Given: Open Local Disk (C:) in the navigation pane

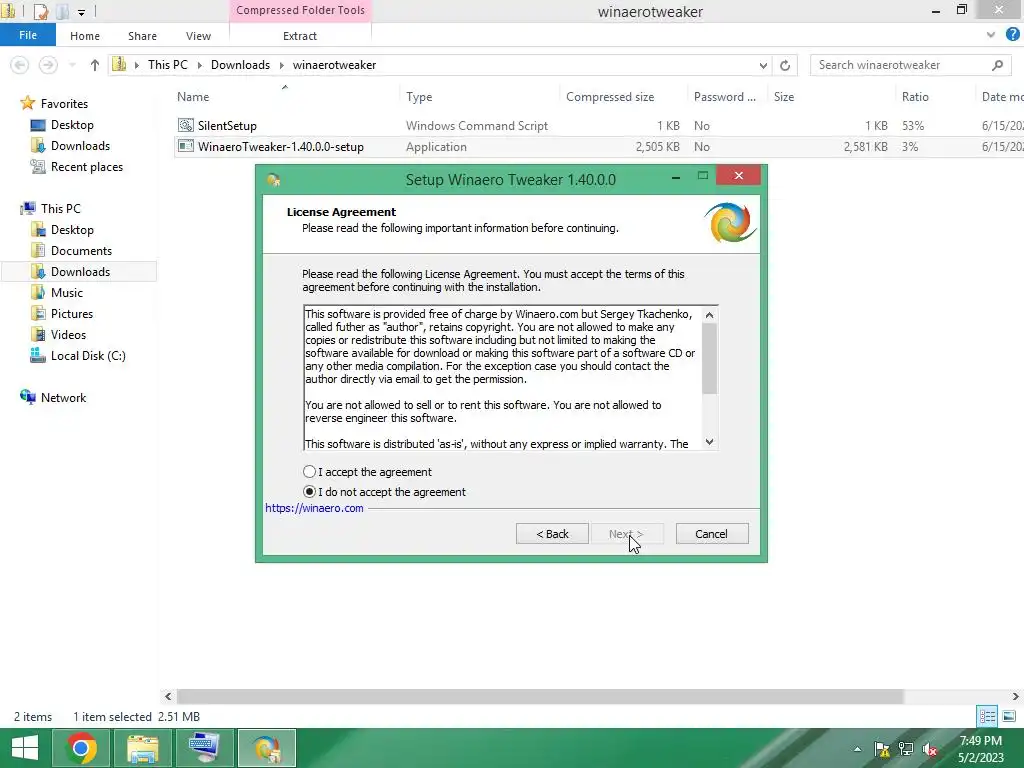Looking at the screenshot, I should [88, 355].
